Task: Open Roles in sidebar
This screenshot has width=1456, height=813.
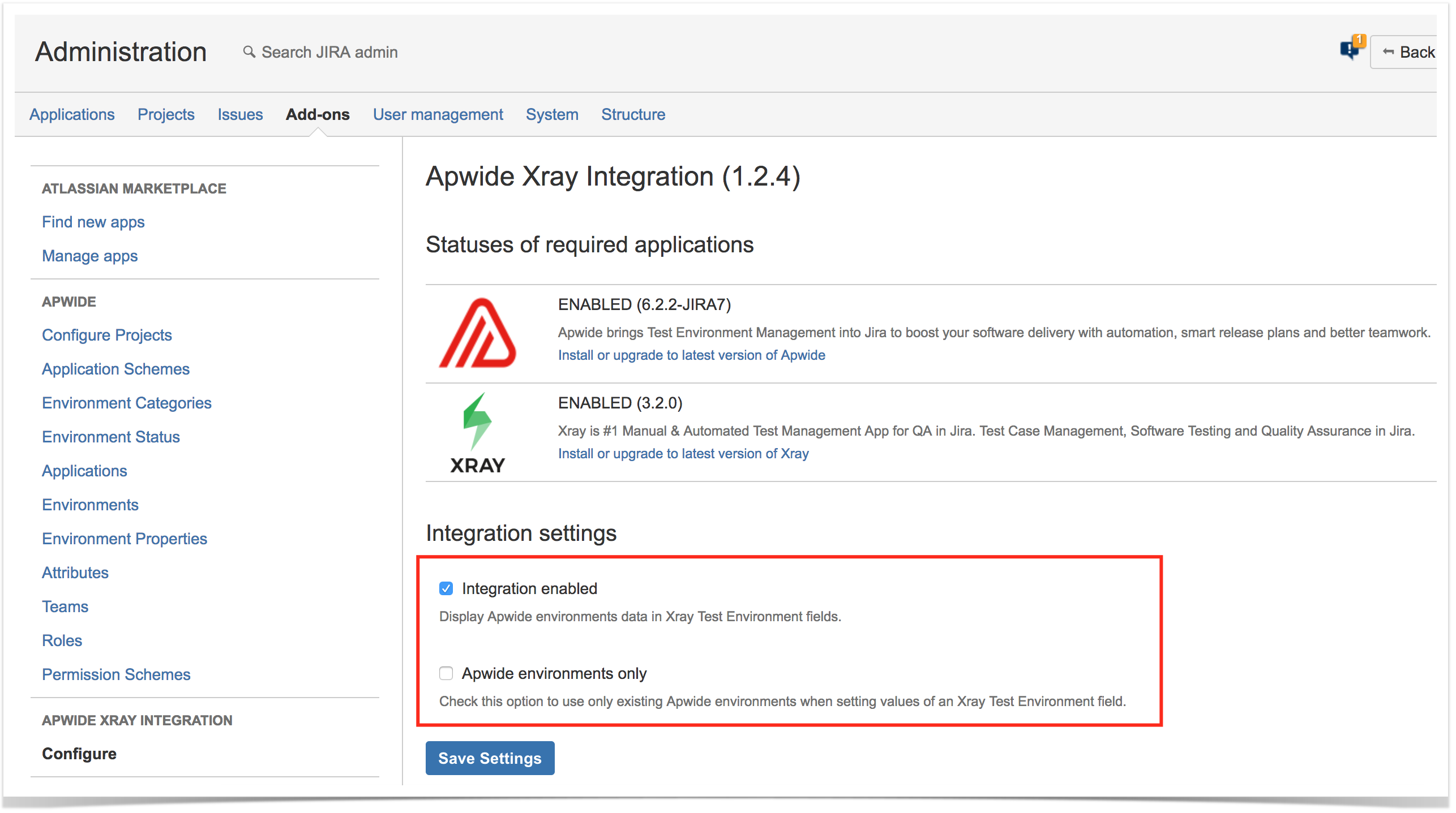Action: point(62,640)
